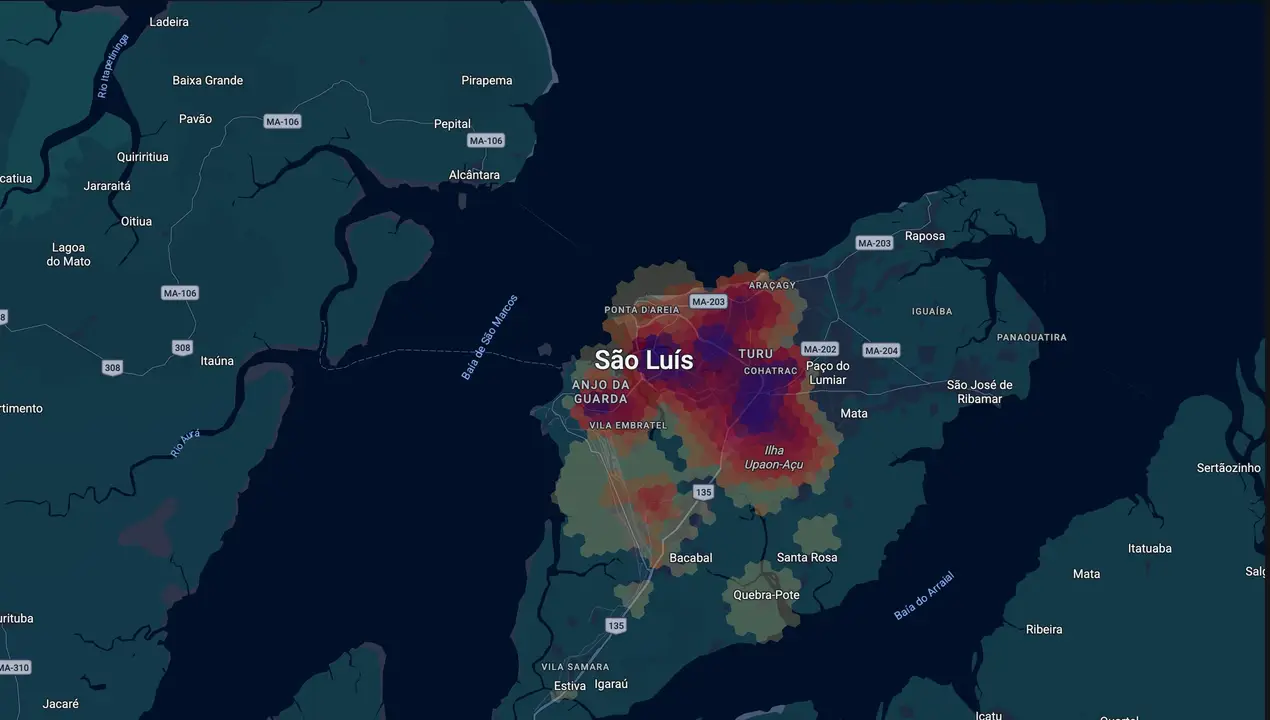Click the MA-310 road shield
Image resolution: width=1270 pixels, height=720 pixels.
[14, 667]
